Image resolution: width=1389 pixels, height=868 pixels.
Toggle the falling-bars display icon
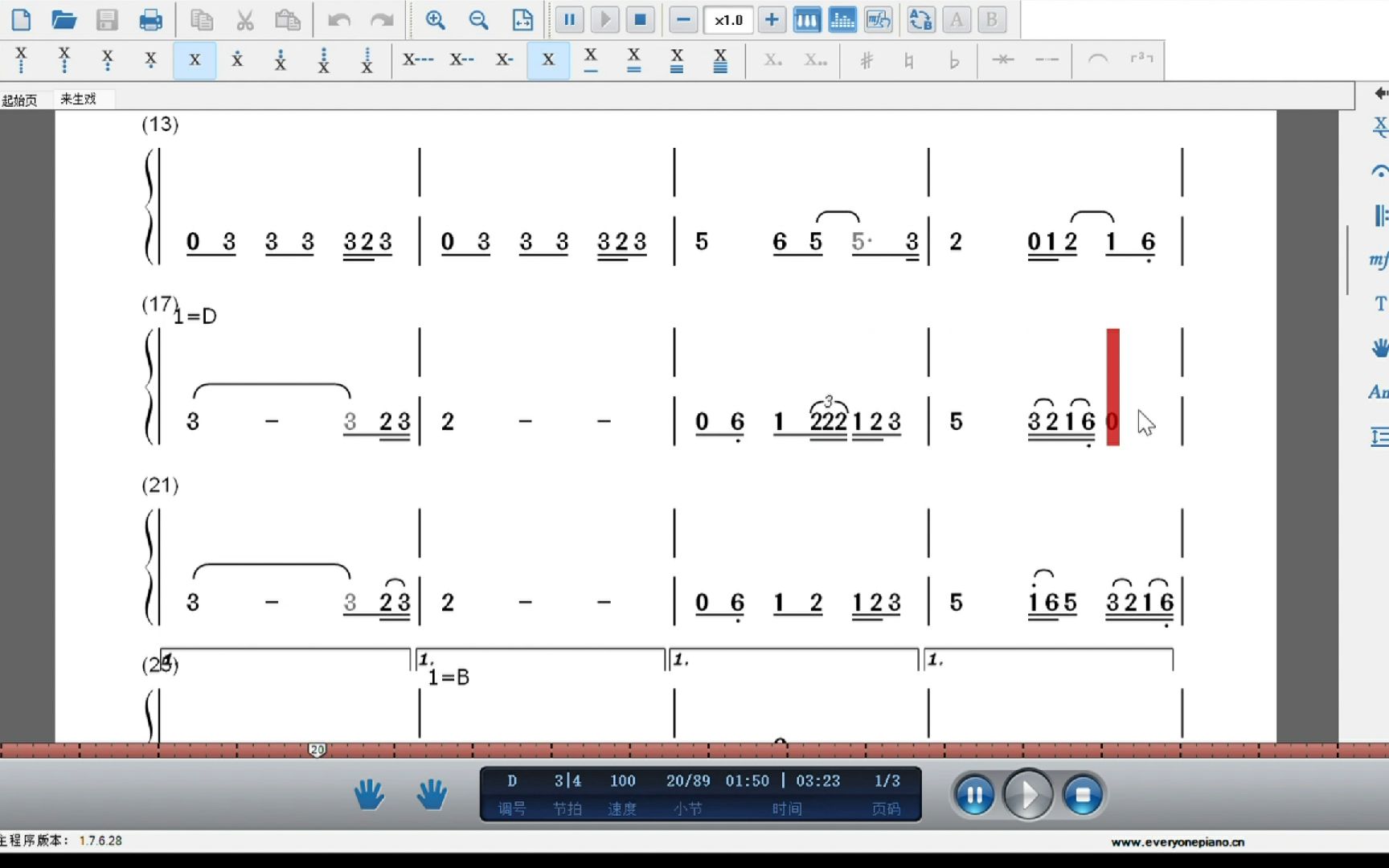click(842, 20)
